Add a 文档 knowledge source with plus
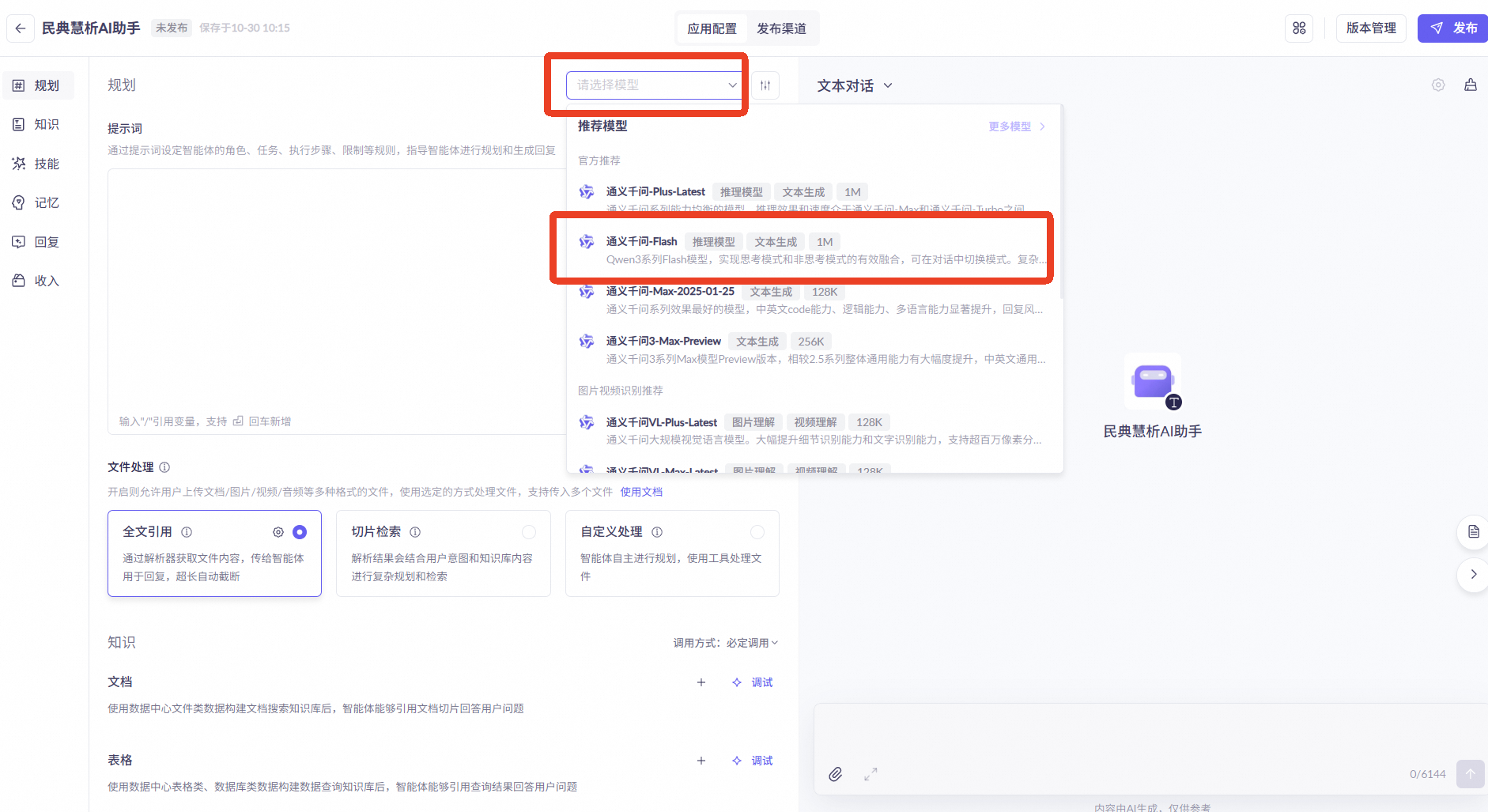Viewport: 1488px width, 812px height. 701,682
